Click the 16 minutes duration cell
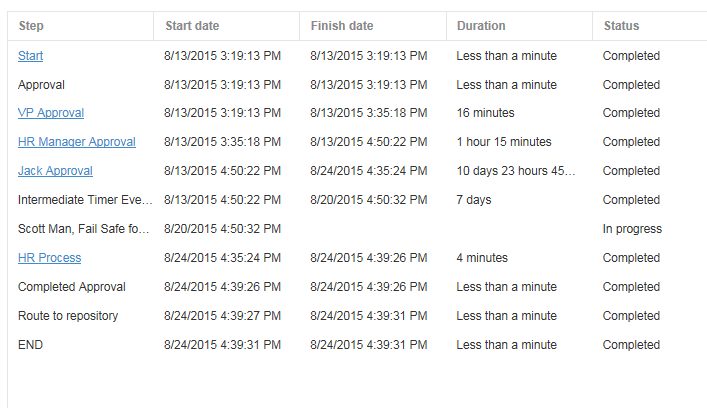707x408 pixels. click(485, 113)
